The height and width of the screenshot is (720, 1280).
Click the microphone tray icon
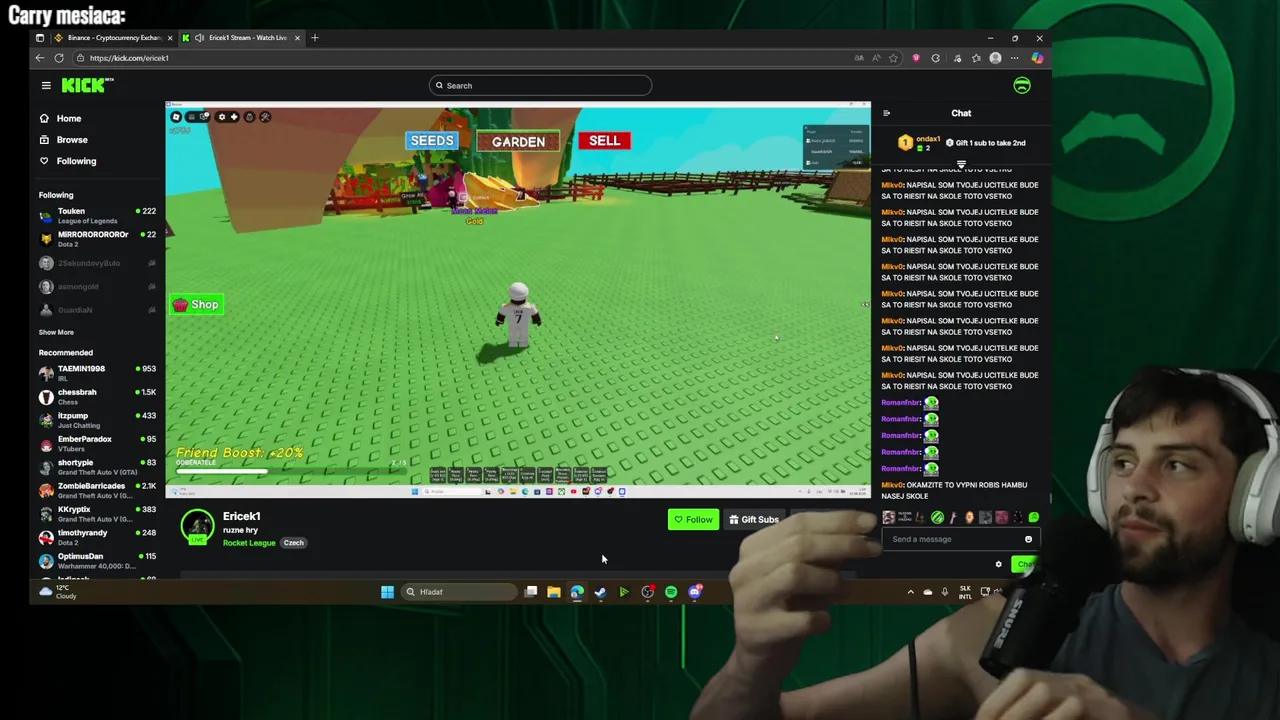click(x=944, y=592)
